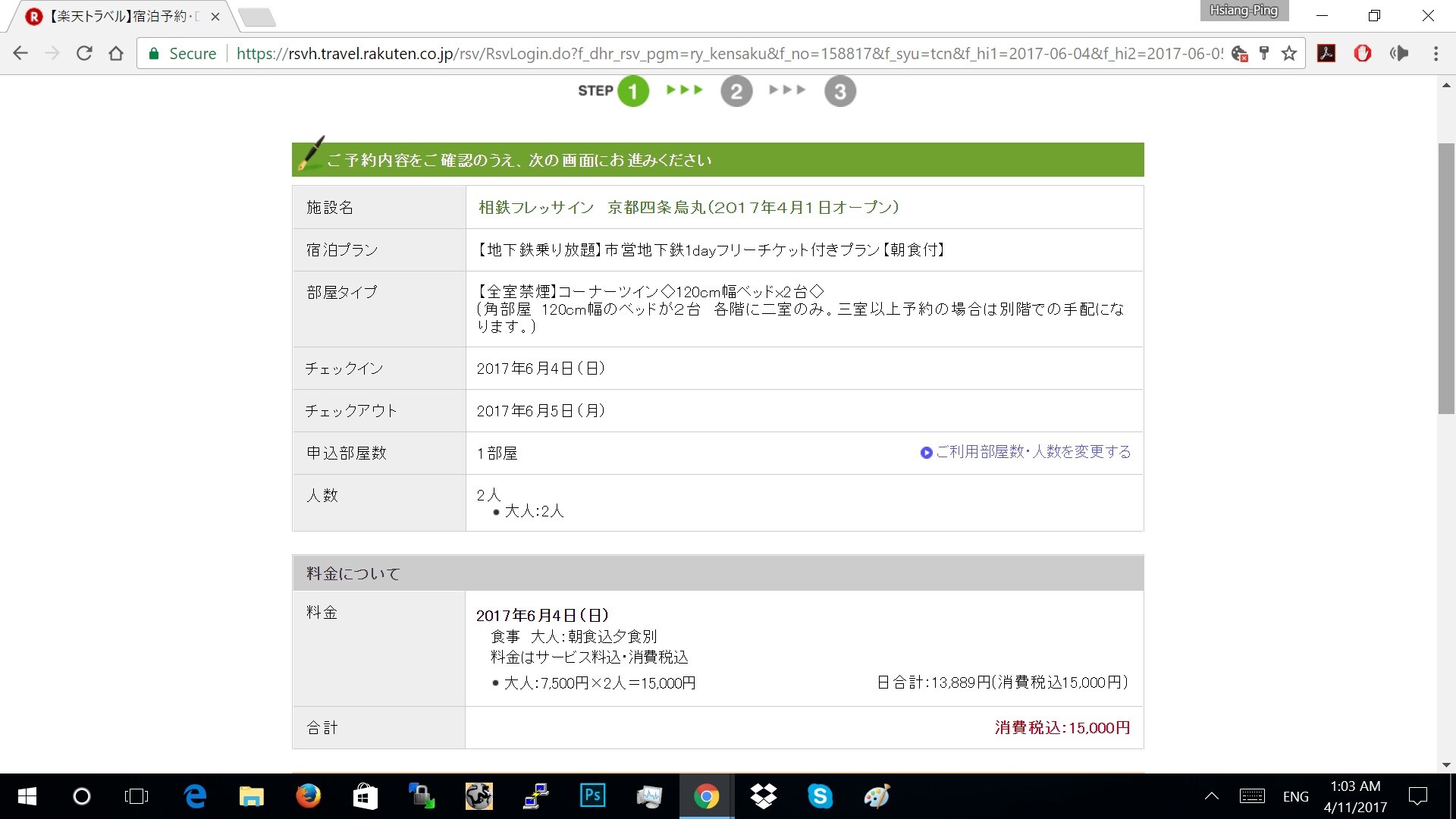Click the vertical page scrollbar thumb
Image resolution: width=1456 pixels, height=819 pixels.
click(x=1446, y=278)
